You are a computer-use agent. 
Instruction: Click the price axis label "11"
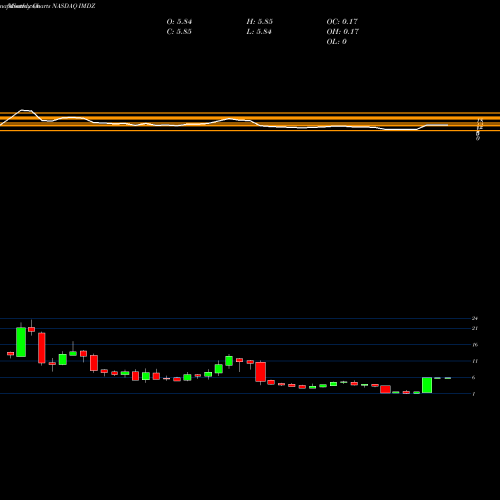click(x=475, y=361)
